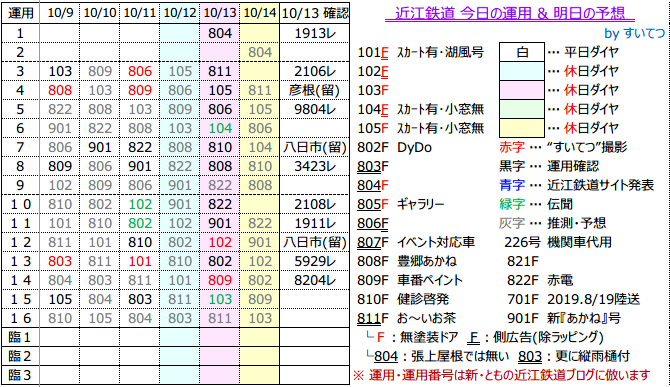
Task: Click the 臨2 row header
Action: coord(20,356)
